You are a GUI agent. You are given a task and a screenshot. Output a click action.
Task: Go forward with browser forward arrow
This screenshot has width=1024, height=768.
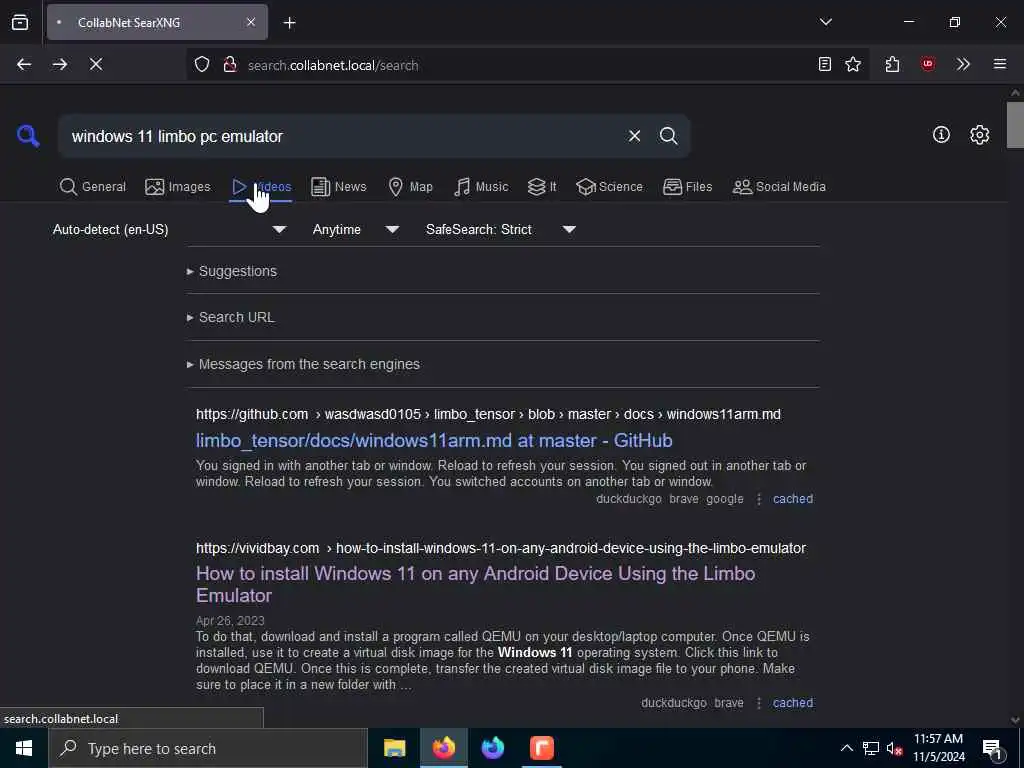(60, 64)
